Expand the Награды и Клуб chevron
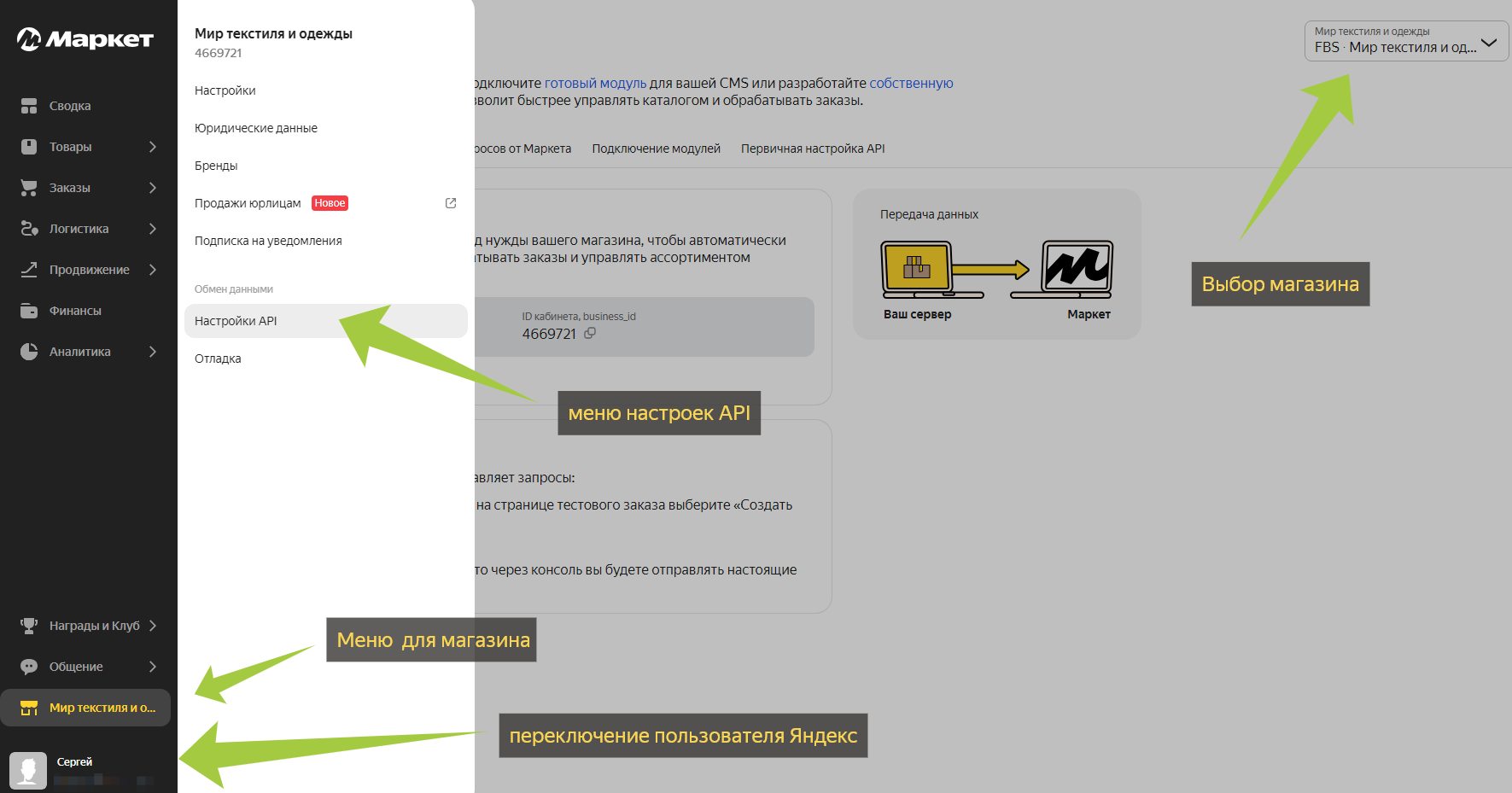 click(x=153, y=626)
